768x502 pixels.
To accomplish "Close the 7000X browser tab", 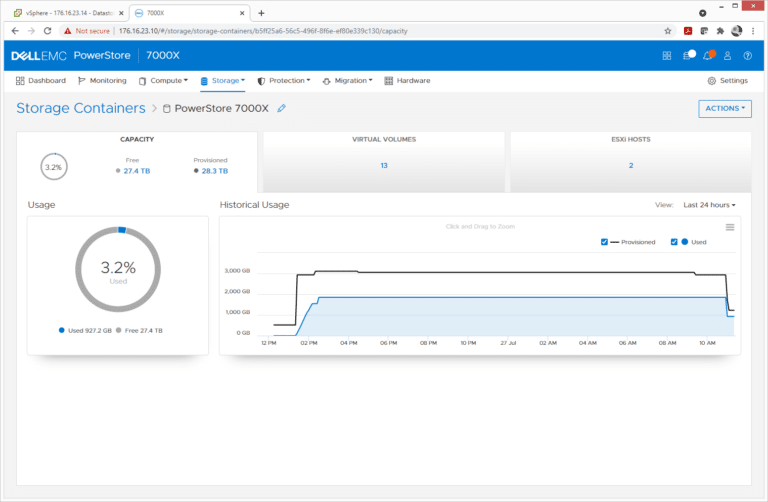I will 242,13.
